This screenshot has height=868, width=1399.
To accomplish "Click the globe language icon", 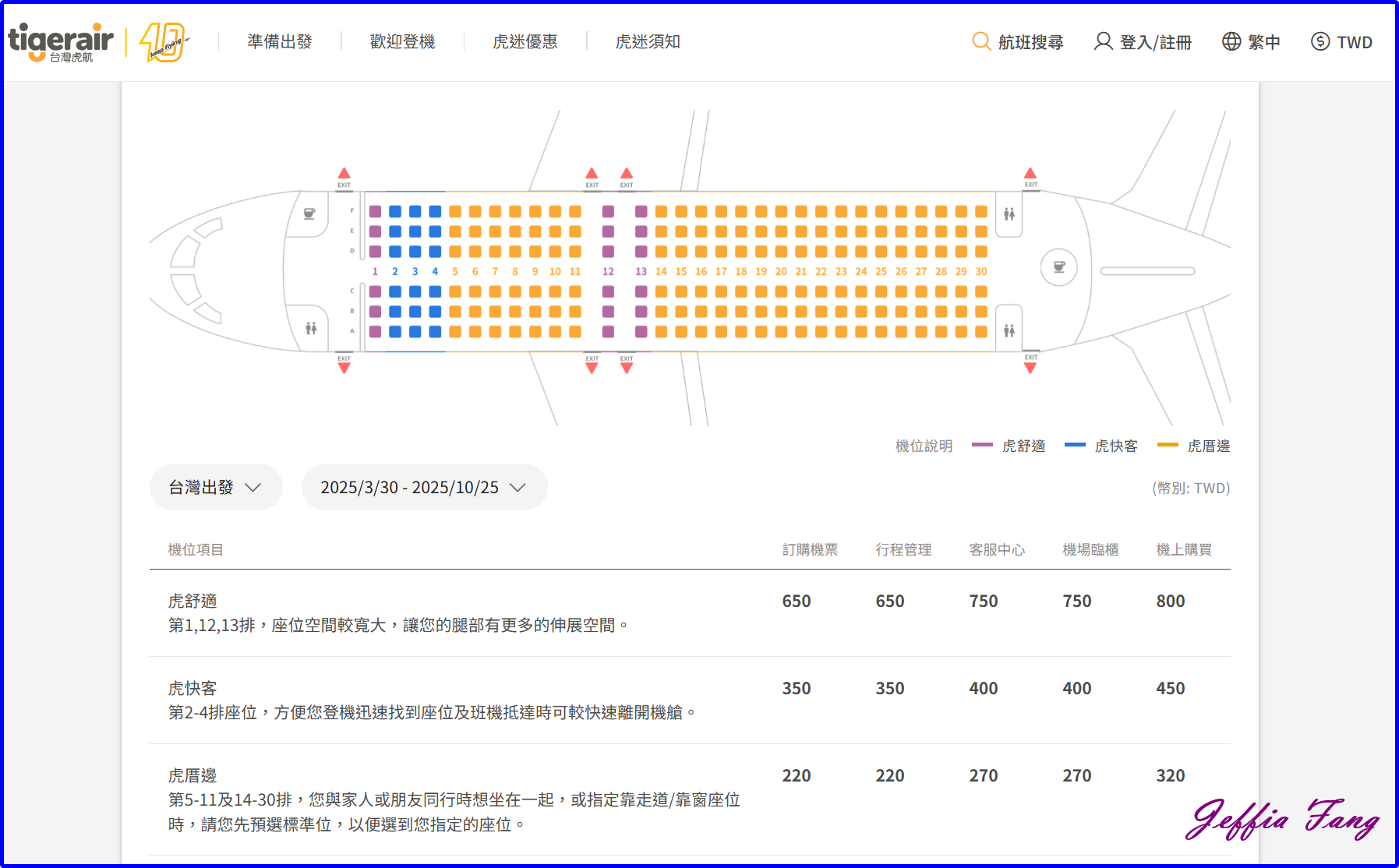I will pos(1231,41).
